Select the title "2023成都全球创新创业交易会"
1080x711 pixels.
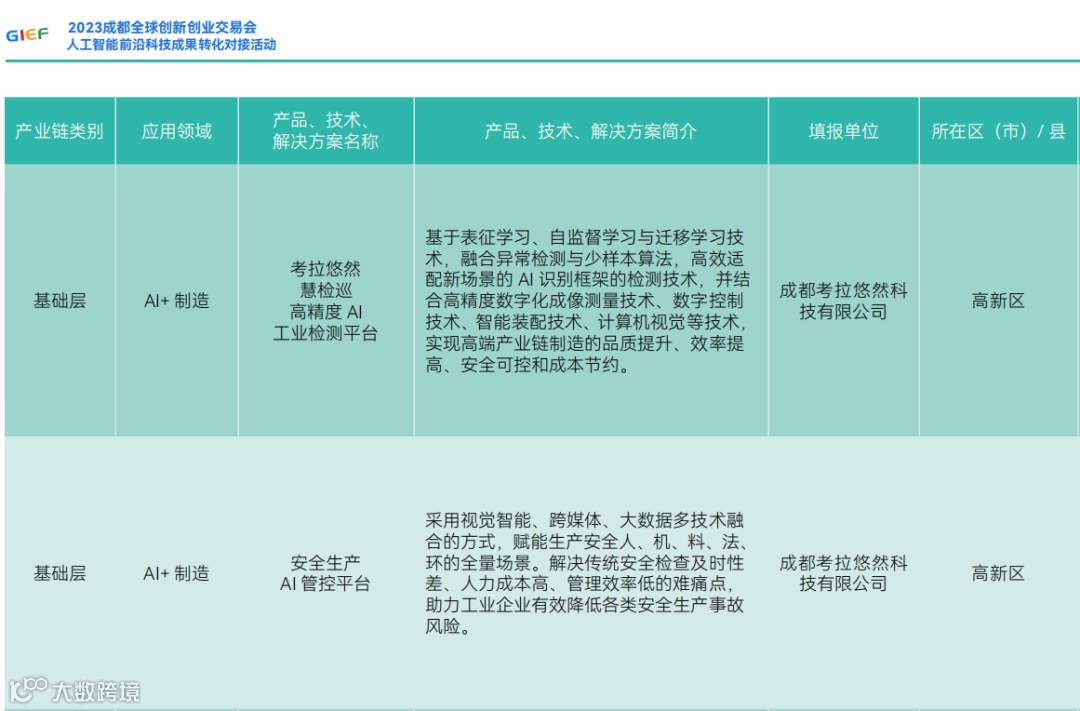(162, 28)
